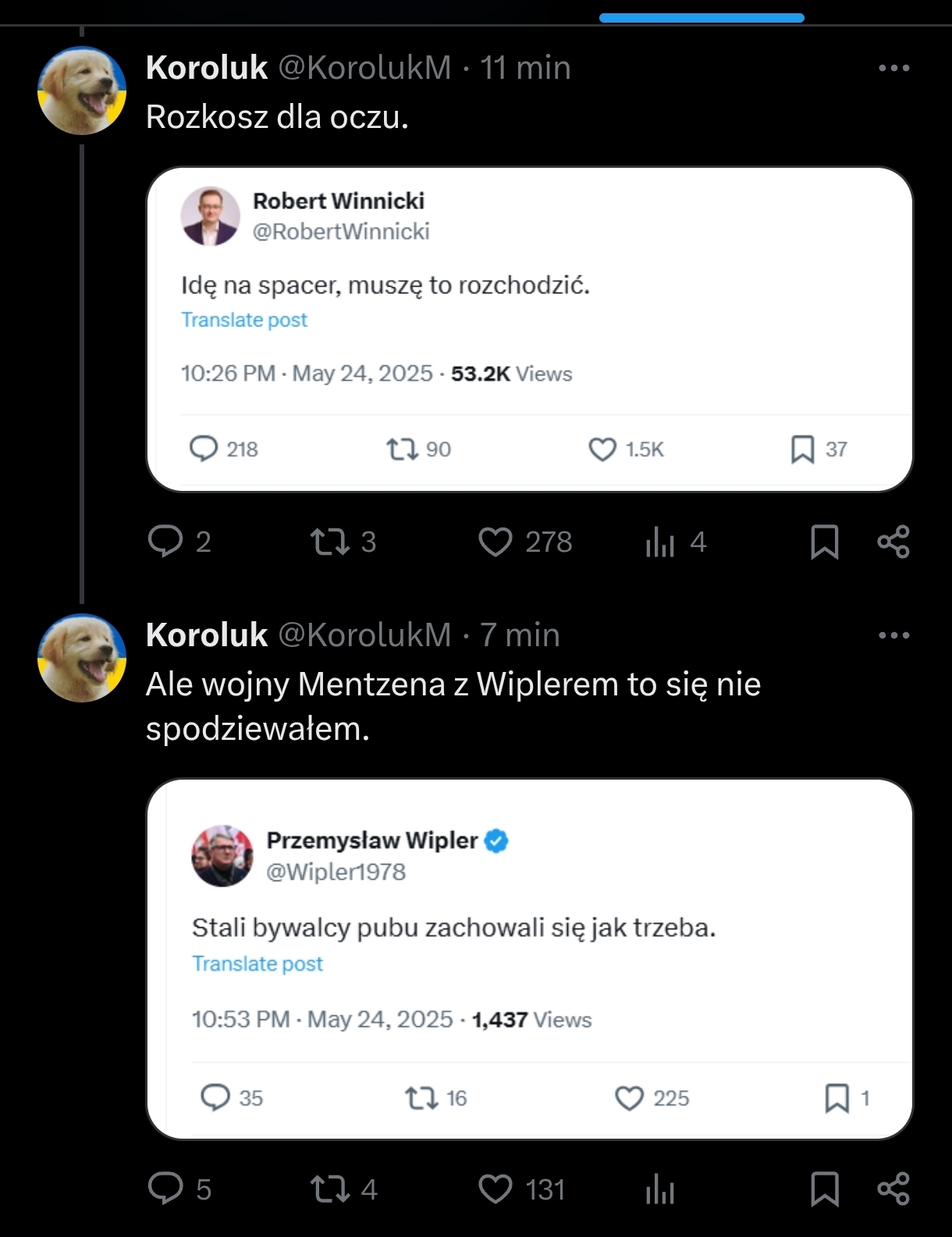The image size is (952, 1237).
Task: Click the Koroluk name on first post
Action: (x=206, y=68)
